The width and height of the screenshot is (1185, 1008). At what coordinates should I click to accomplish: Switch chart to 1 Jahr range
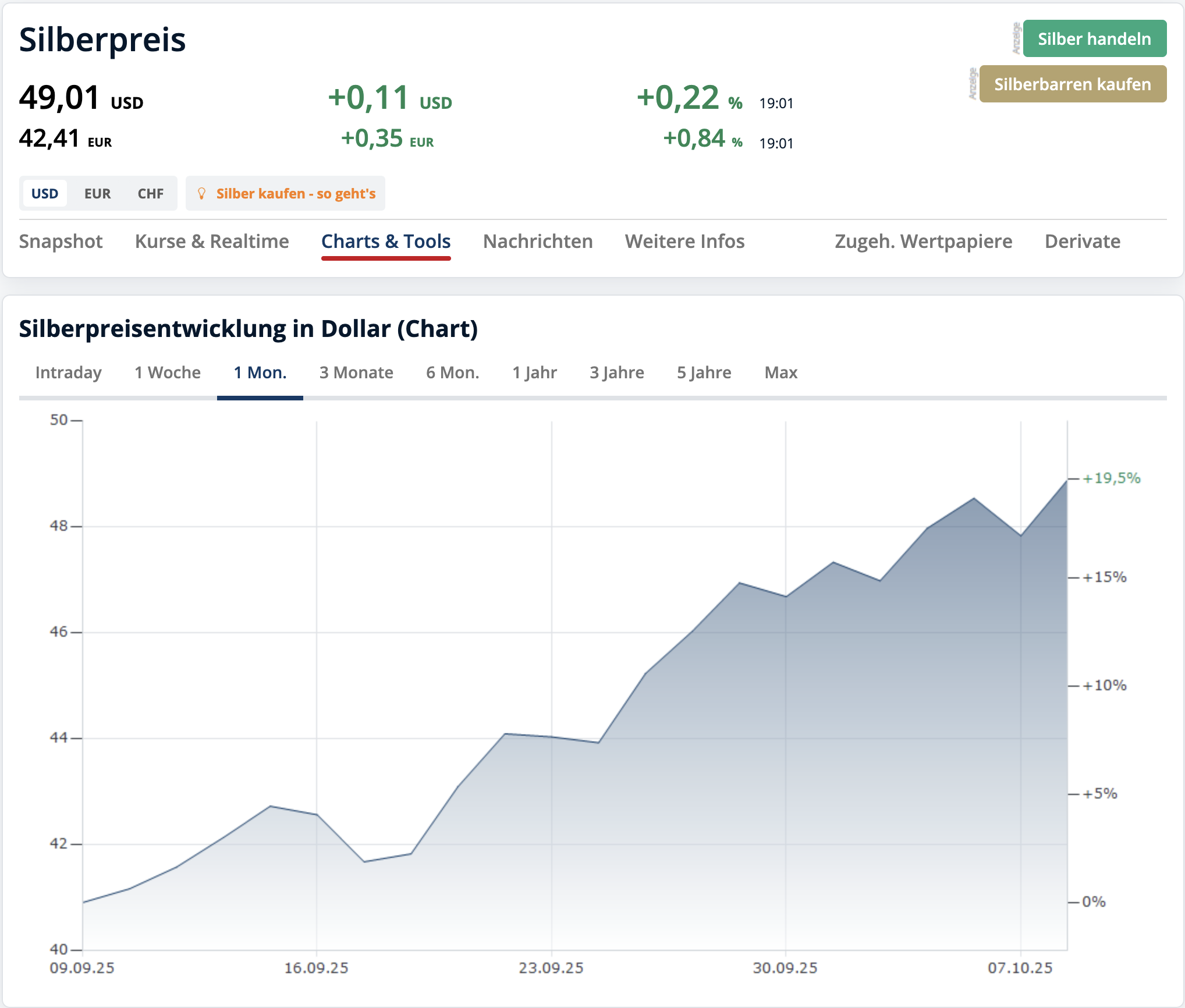[x=534, y=372]
